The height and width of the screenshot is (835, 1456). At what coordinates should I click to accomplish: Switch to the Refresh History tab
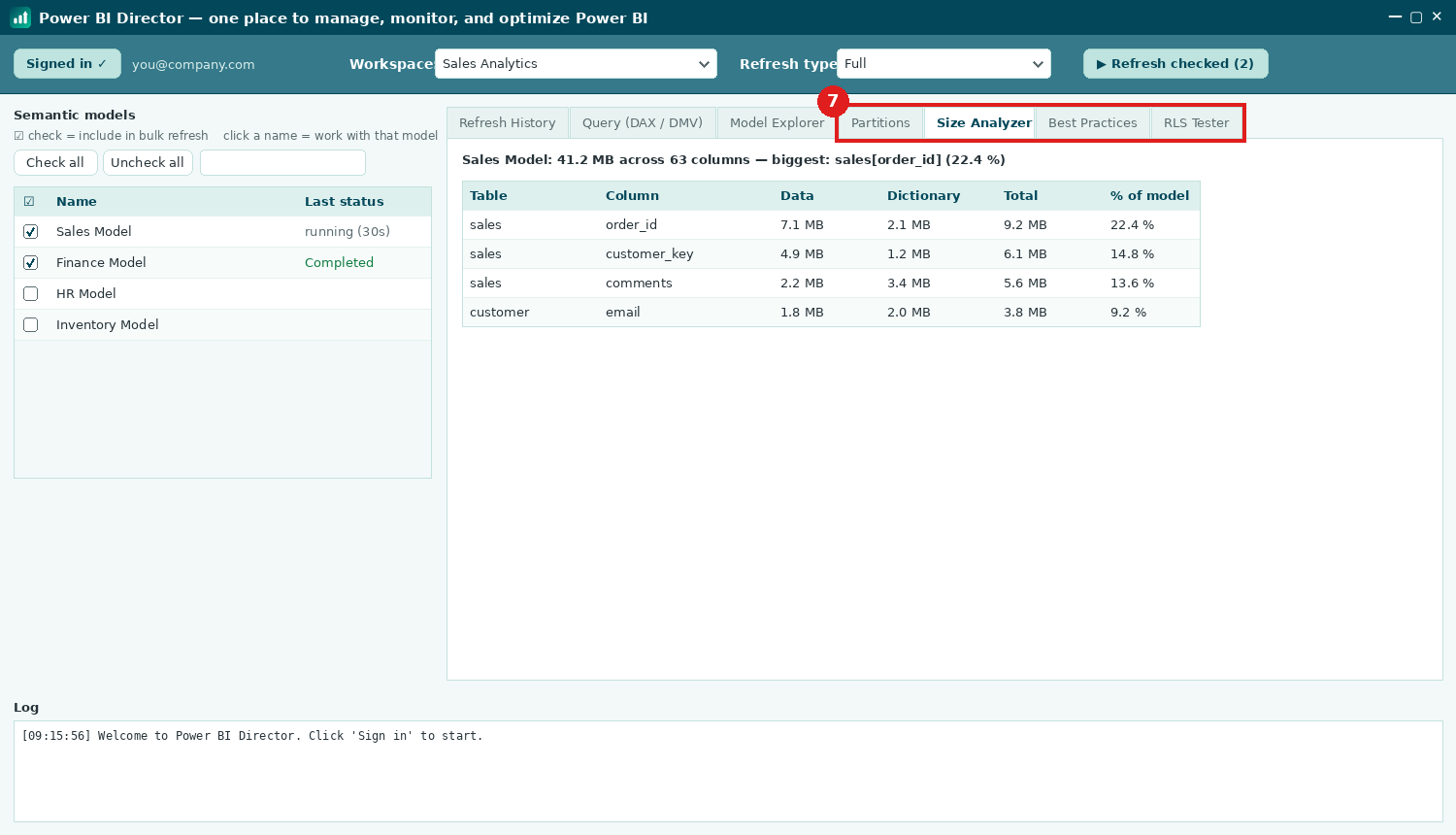508,123
